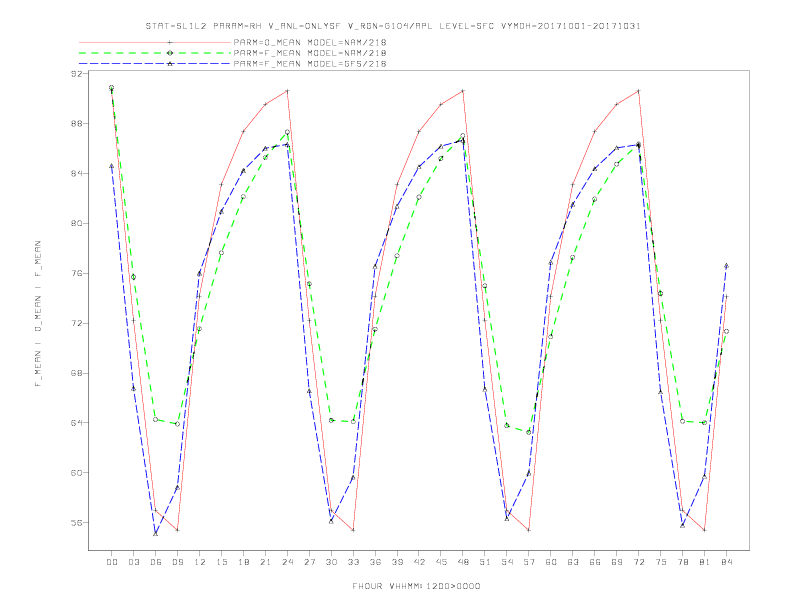
Task: Click forecast hour tick 21 on x-axis
Action: [x=265, y=562]
